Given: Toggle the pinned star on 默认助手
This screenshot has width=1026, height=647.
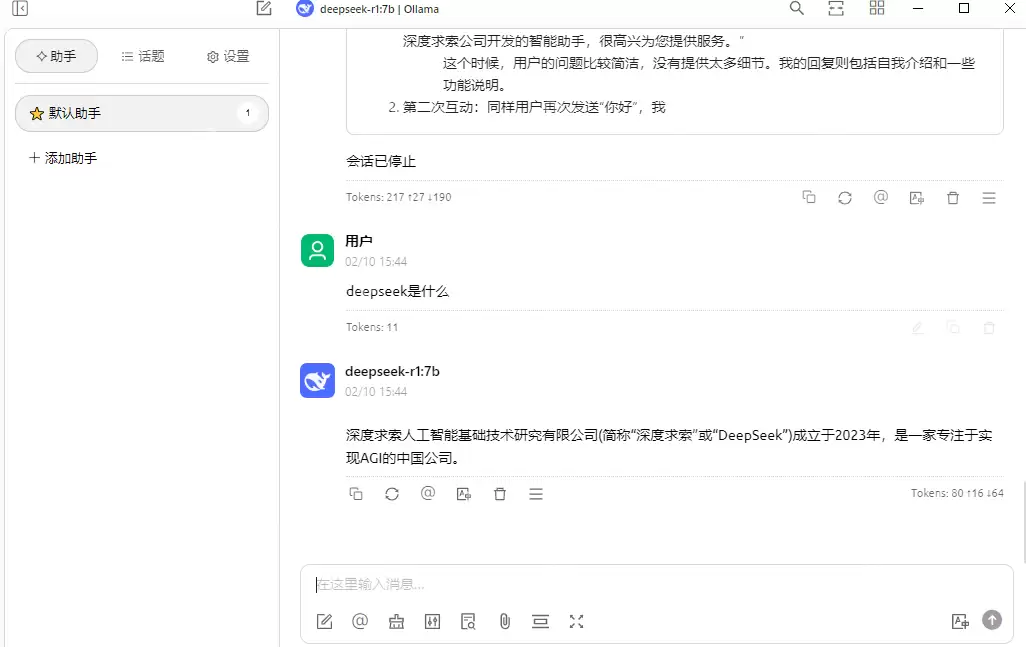Looking at the screenshot, I should pos(34,114).
